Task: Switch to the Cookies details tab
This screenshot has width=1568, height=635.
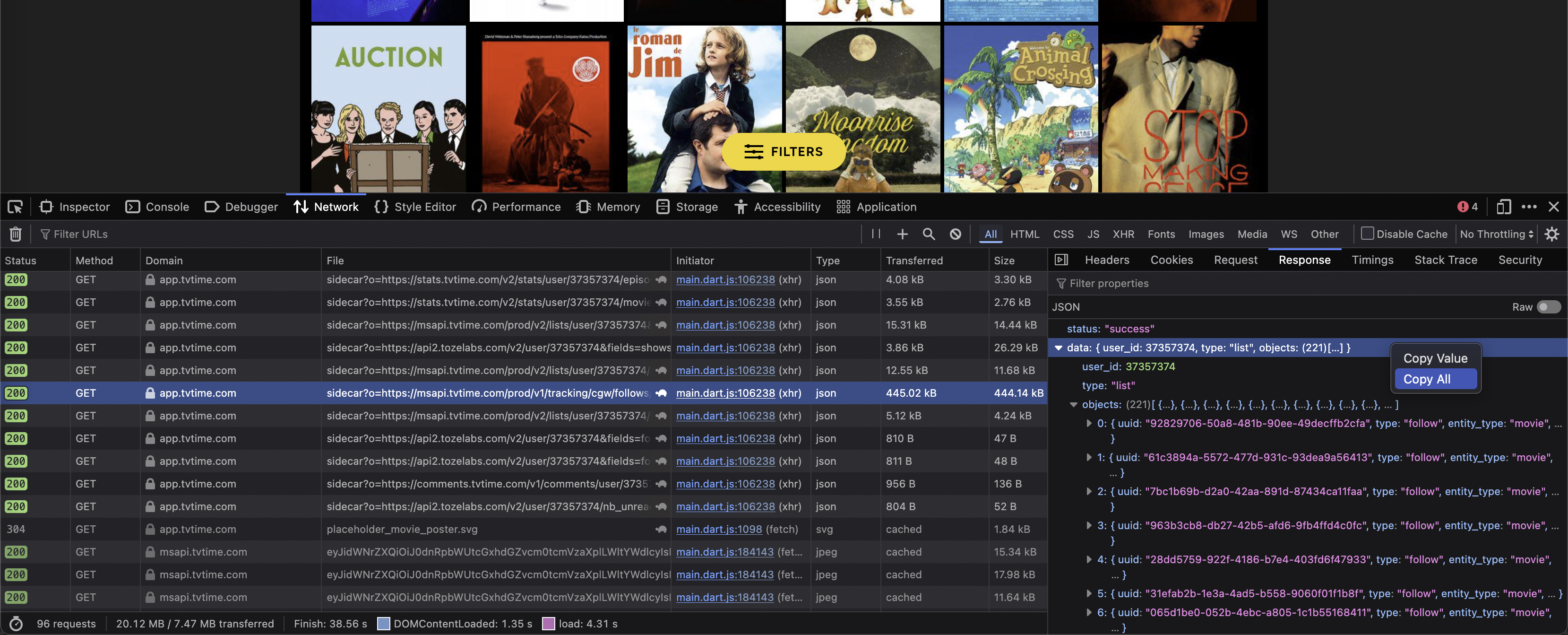Action: click(1171, 260)
